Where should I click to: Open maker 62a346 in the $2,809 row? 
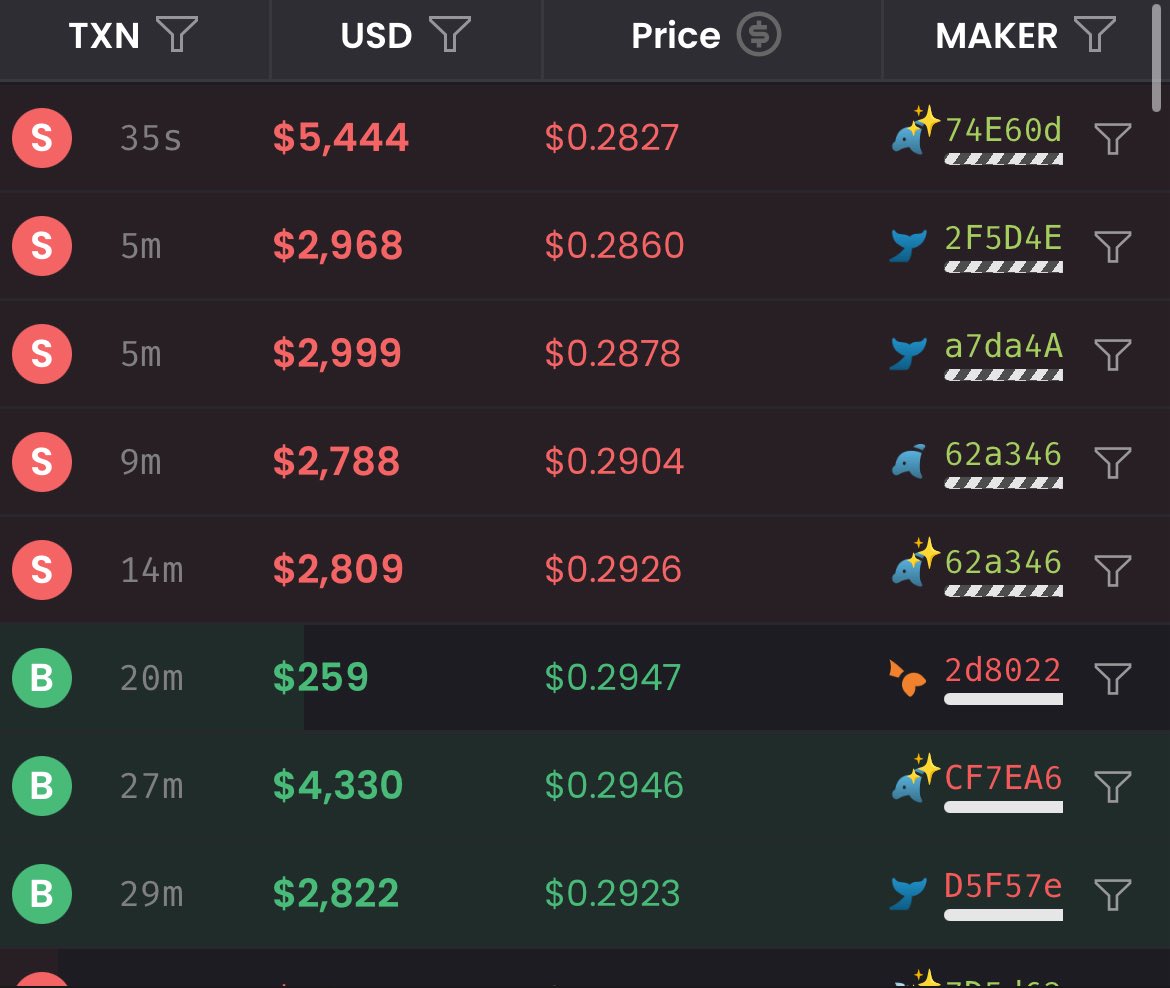click(x=1003, y=562)
